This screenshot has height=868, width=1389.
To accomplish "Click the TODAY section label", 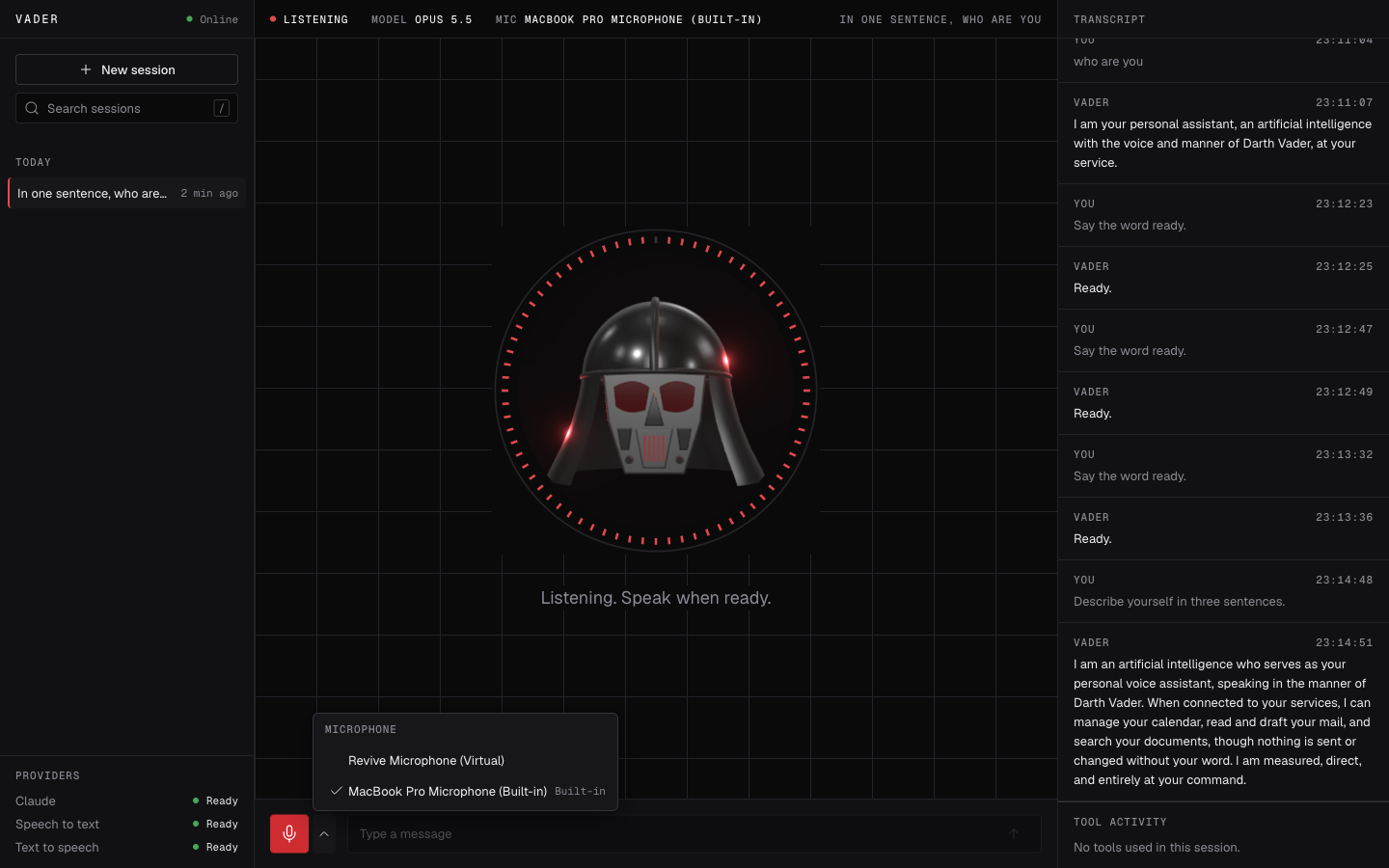I will (33, 162).
